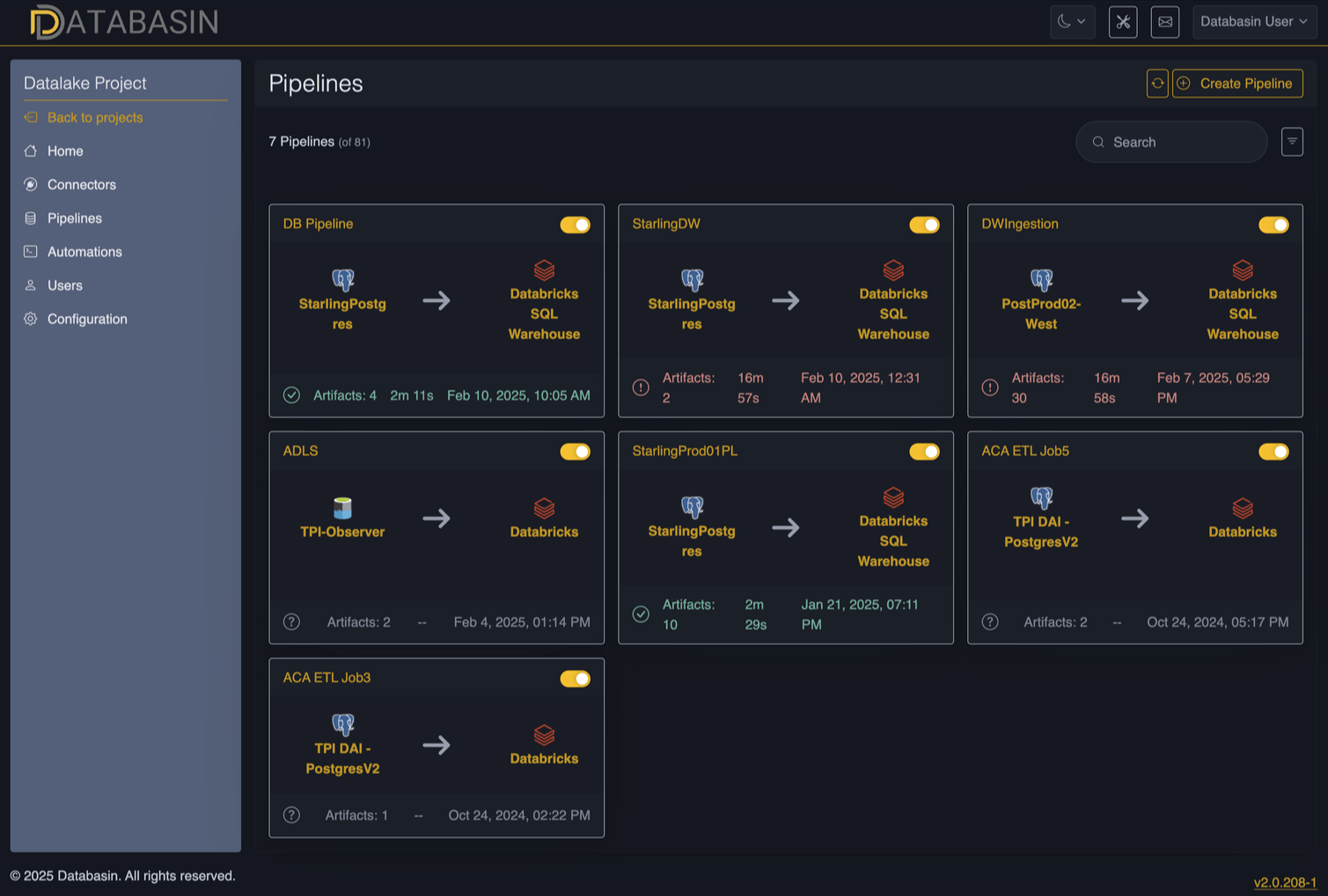
Task: Click the Databricks icon in ACA ETL Job3 card
Action: (545, 735)
